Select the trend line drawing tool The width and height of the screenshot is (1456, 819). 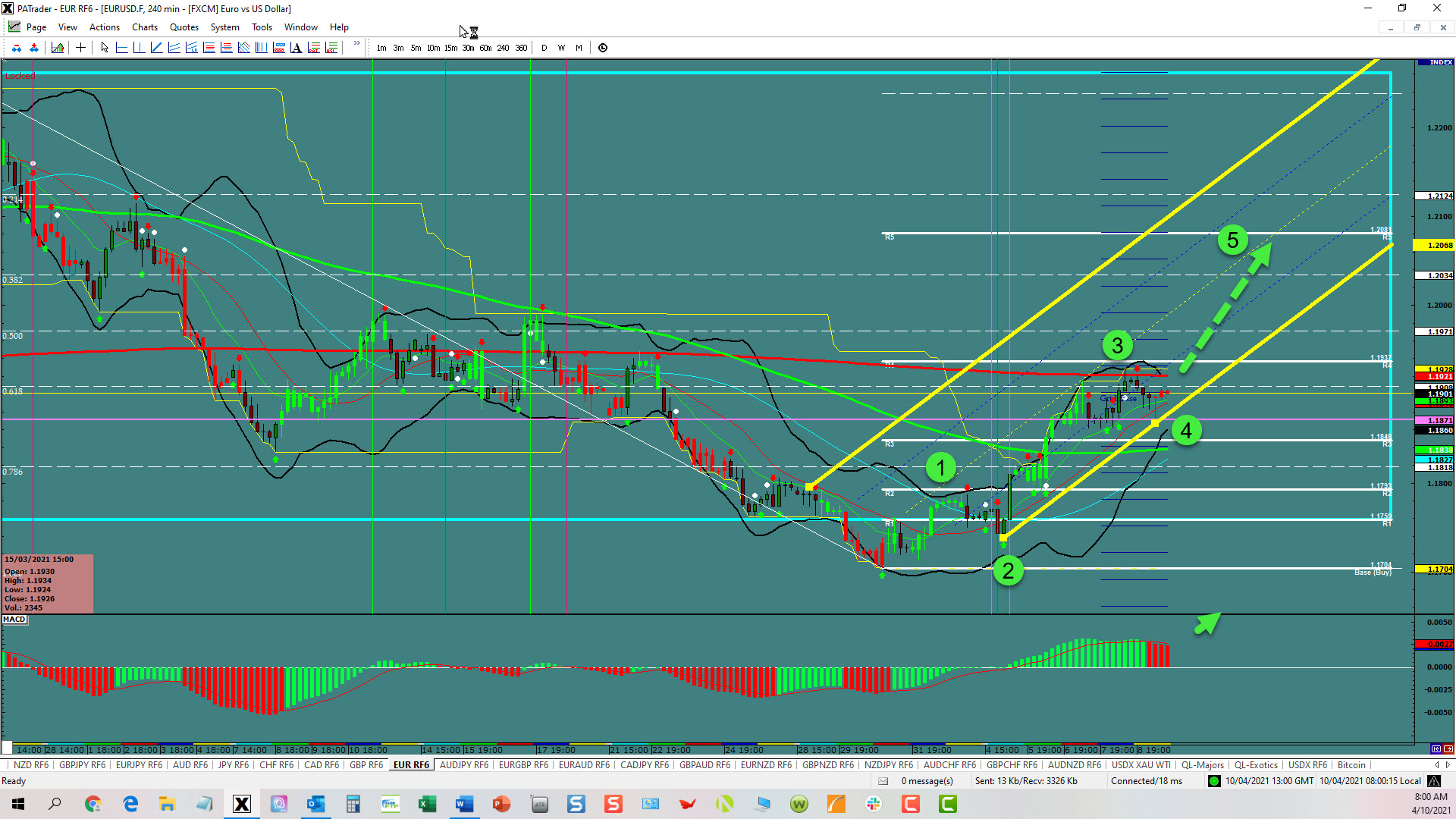(x=156, y=48)
